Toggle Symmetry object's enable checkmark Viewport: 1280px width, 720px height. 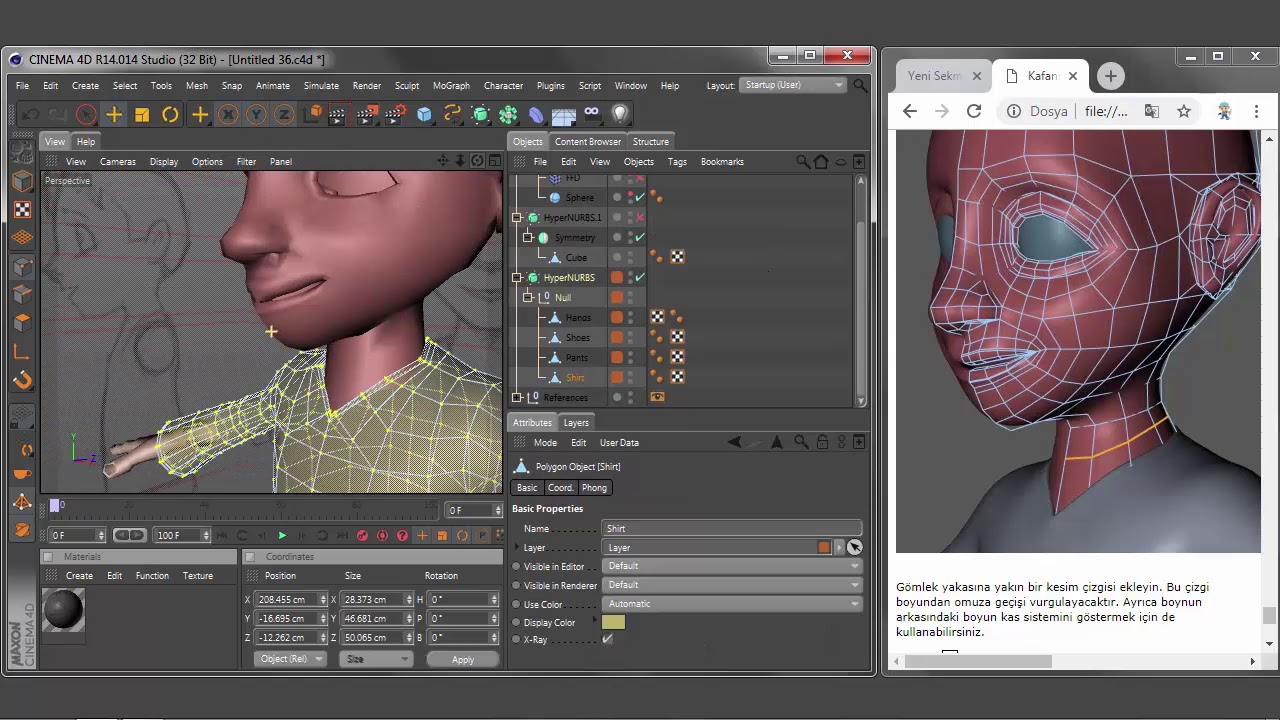(640, 237)
